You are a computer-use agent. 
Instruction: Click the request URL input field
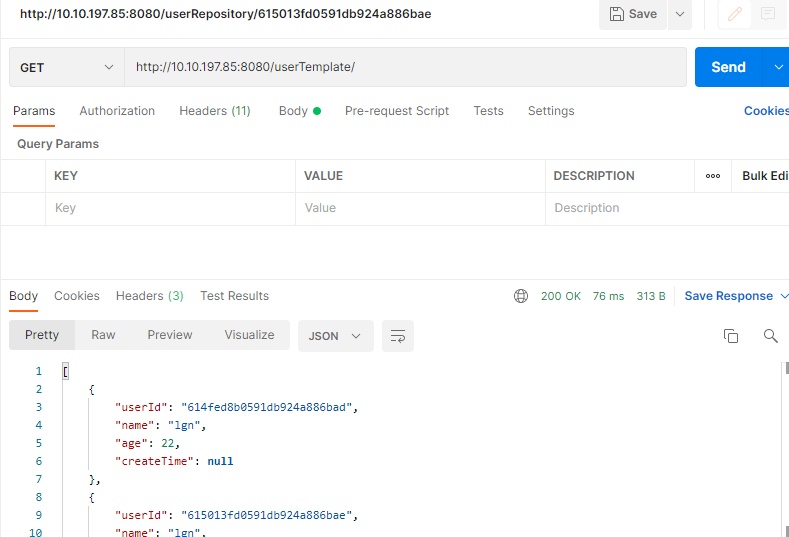coord(406,67)
